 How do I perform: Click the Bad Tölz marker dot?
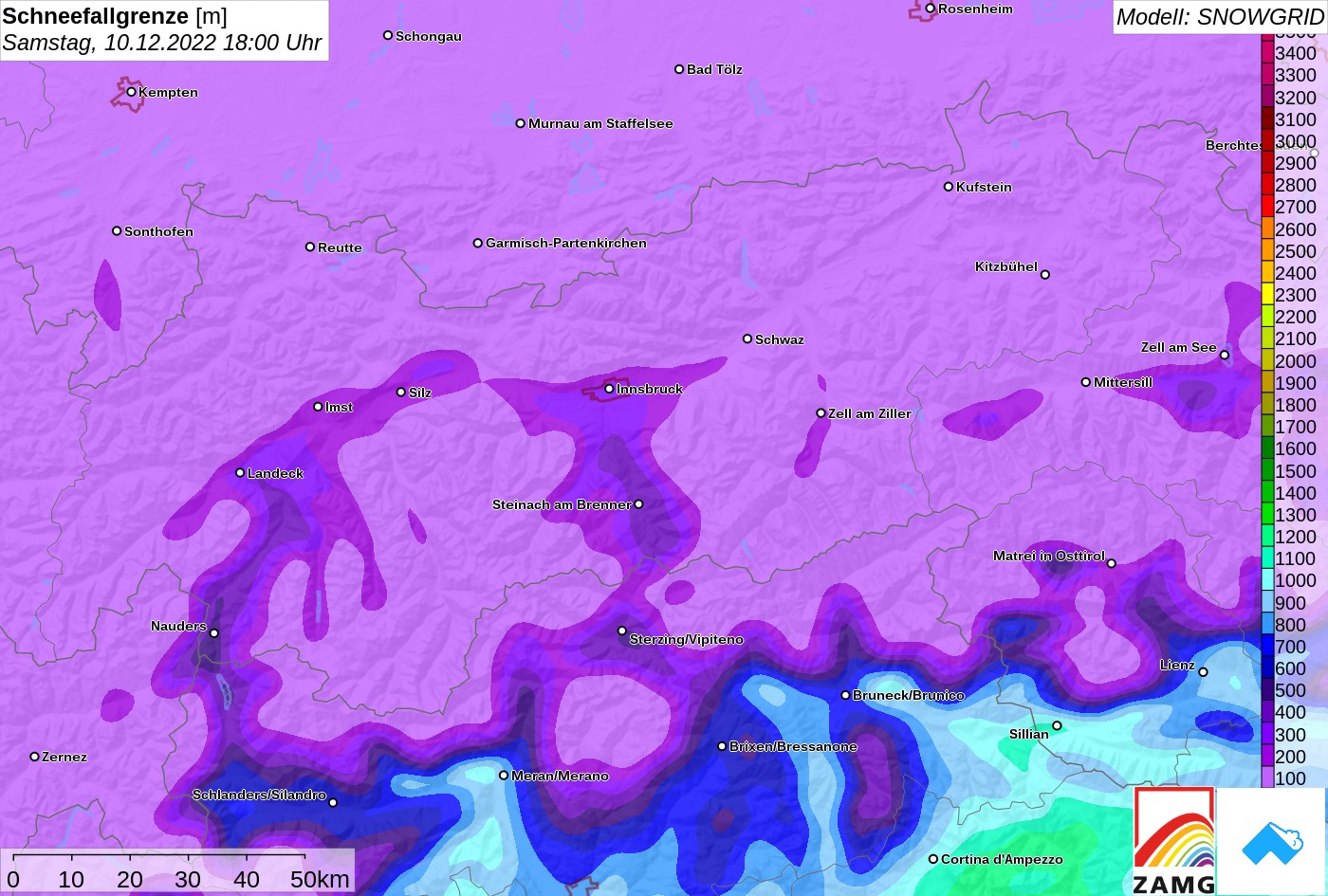[679, 69]
